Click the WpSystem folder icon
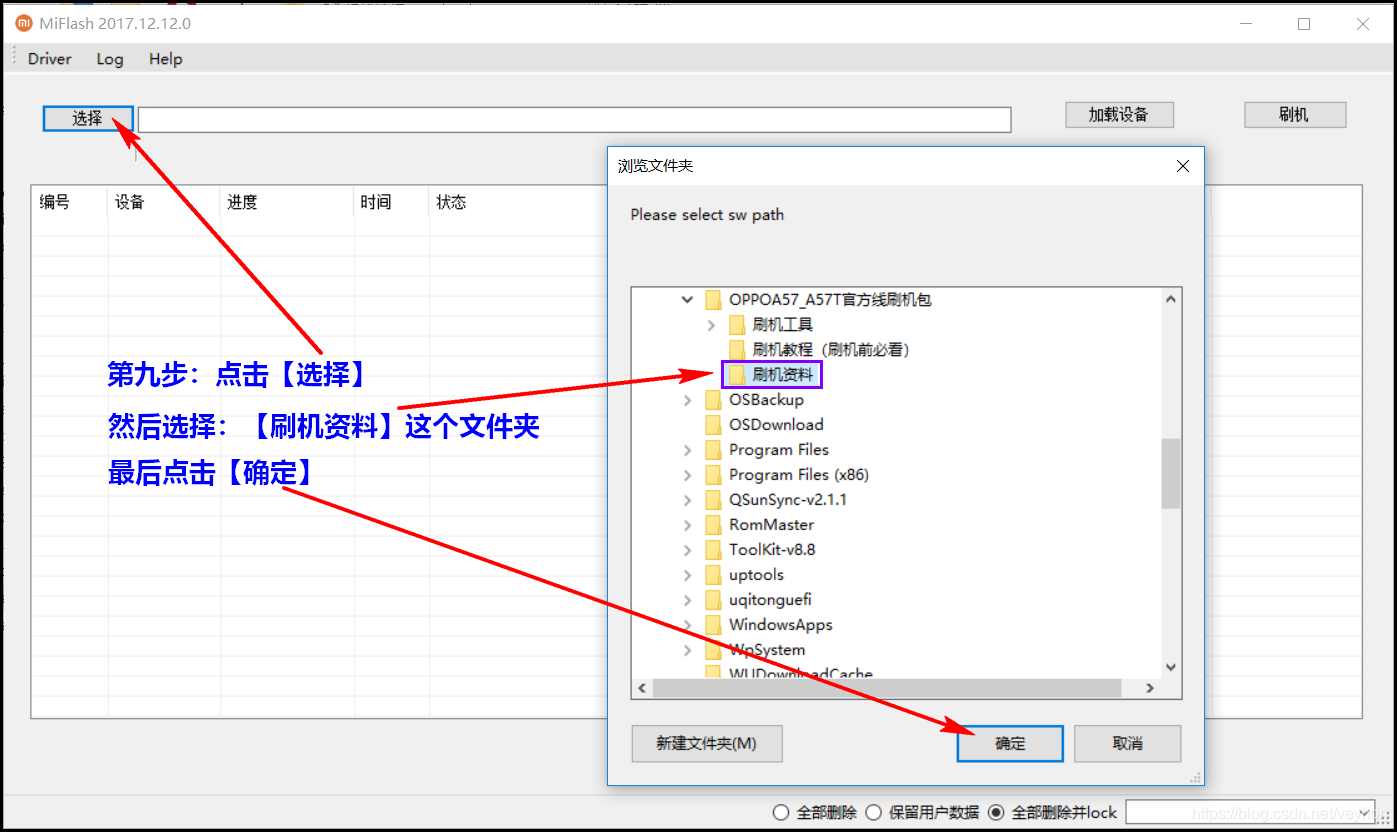 tap(713, 650)
